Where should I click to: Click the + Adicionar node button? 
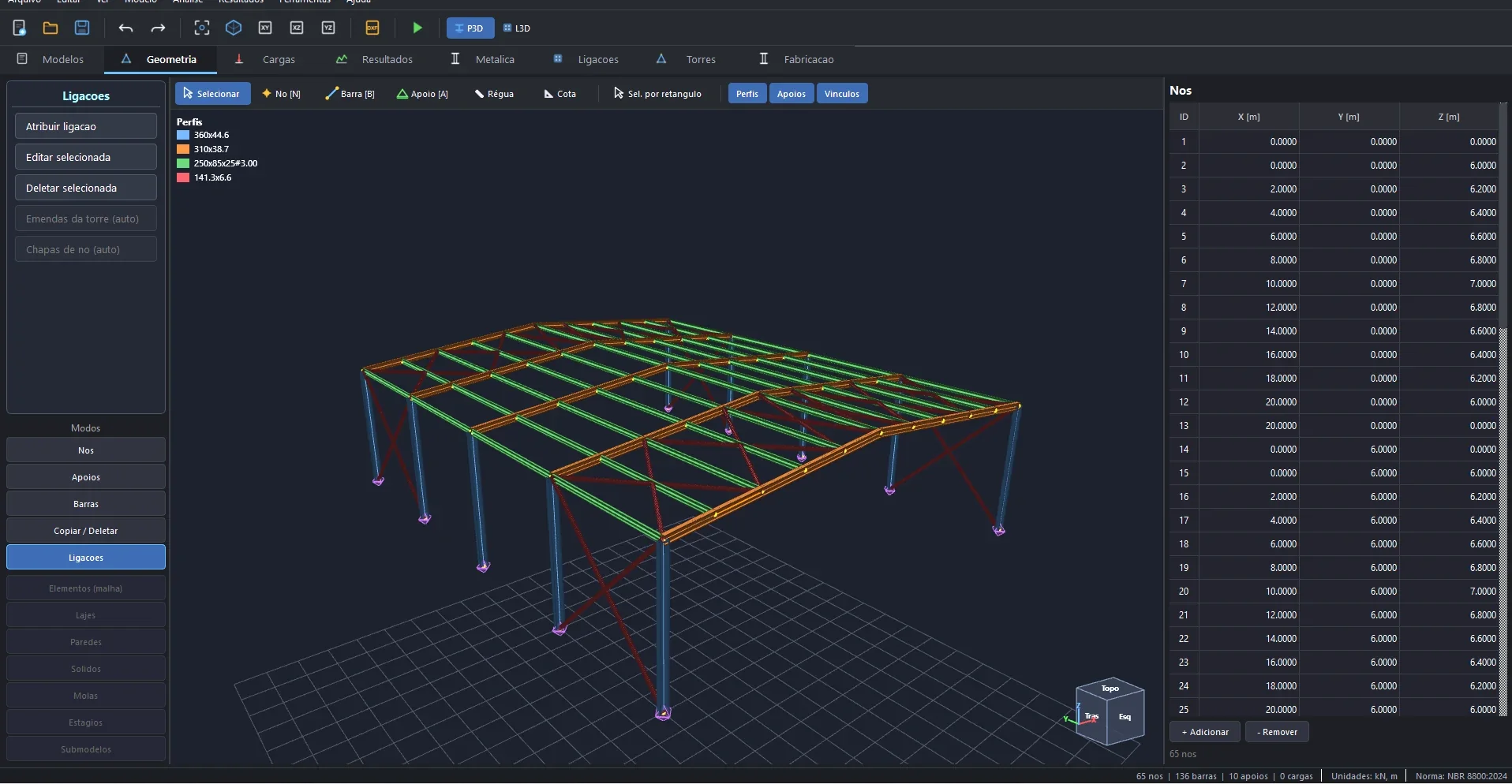(x=1205, y=732)
